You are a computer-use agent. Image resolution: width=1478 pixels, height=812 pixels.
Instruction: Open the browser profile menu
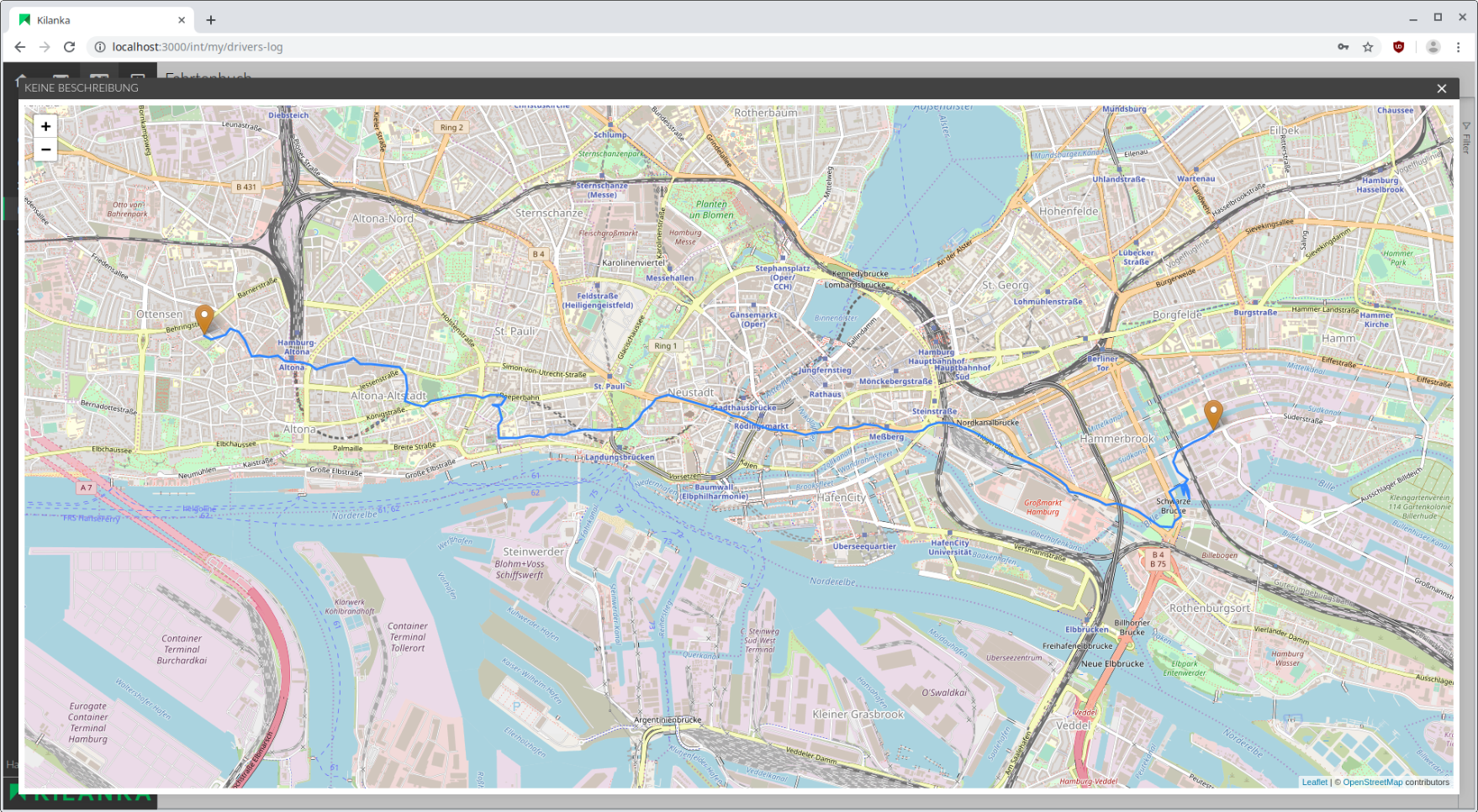1433,47
